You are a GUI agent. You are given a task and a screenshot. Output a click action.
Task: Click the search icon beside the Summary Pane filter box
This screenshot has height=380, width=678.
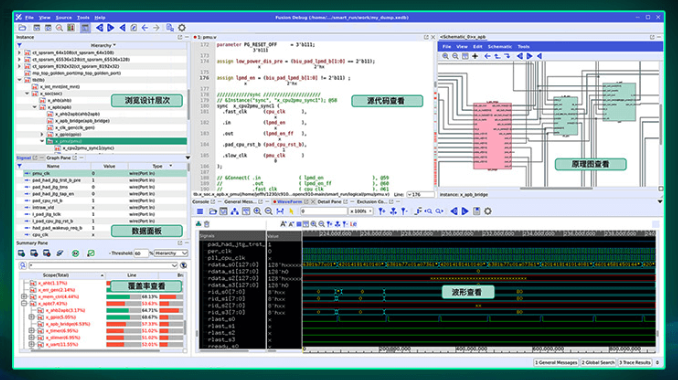click(22, 265)
